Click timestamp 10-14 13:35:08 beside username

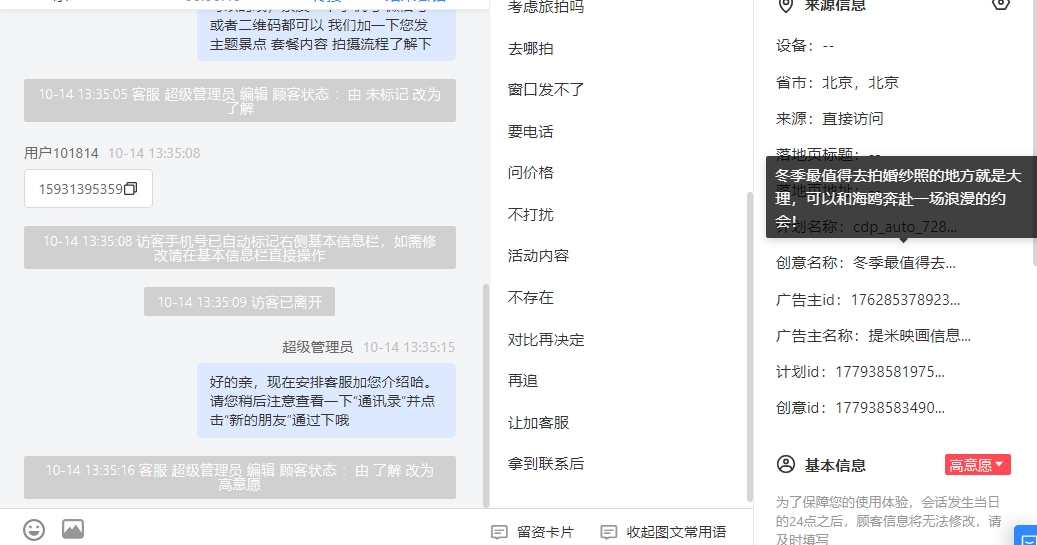tap(154, 153)
